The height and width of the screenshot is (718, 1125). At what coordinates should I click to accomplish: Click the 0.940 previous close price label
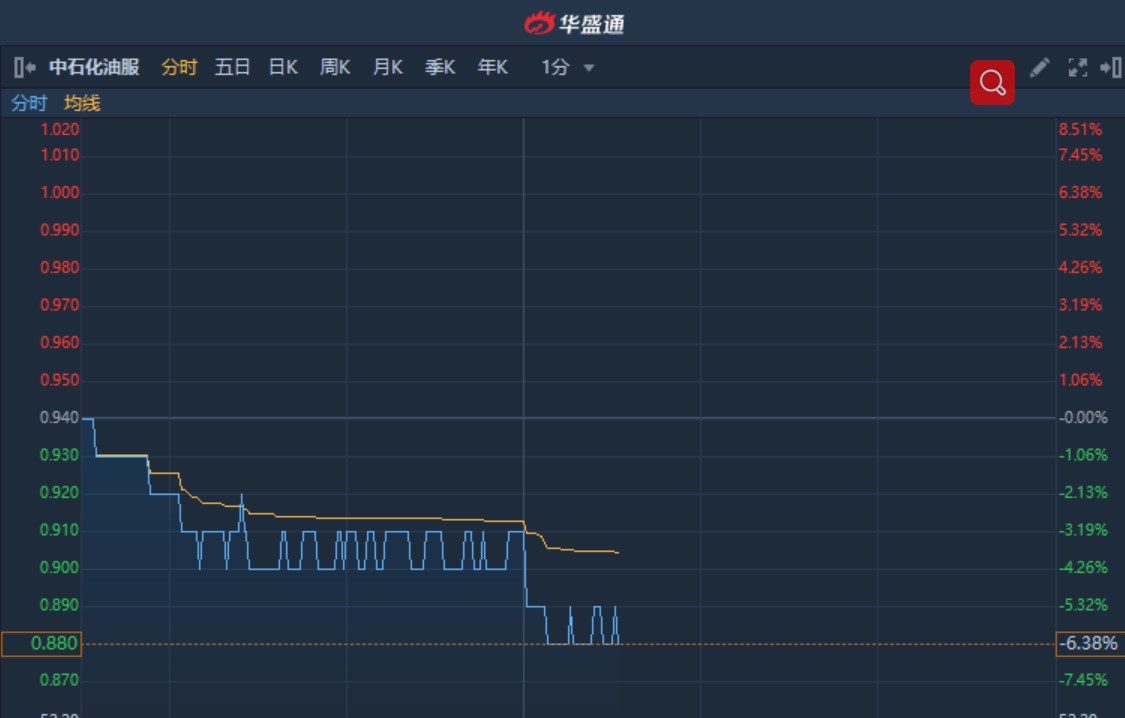[x=60, y=417]
